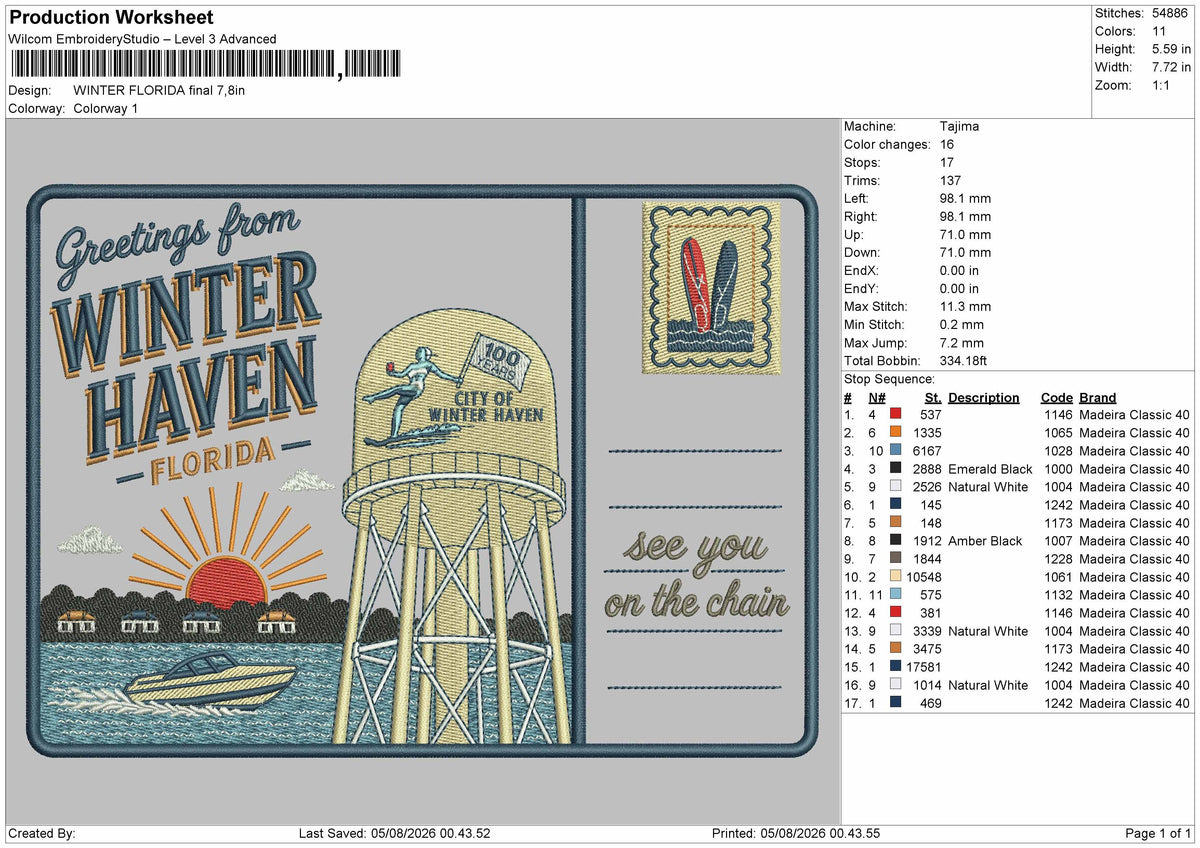Click the Winter Haven postcard design preview
Image resolution: width=1200 pixels, height=848 pixels.
(x=422, y=470)
